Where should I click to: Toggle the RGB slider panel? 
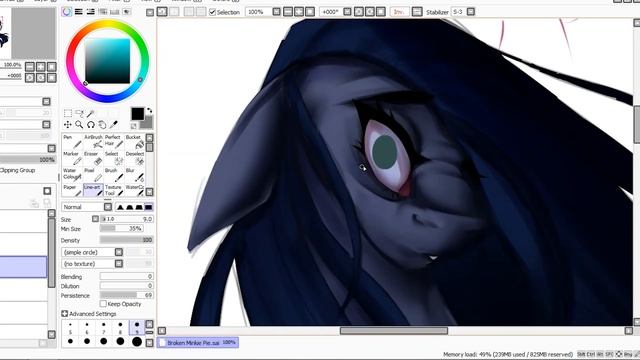(x=78, y=12)
